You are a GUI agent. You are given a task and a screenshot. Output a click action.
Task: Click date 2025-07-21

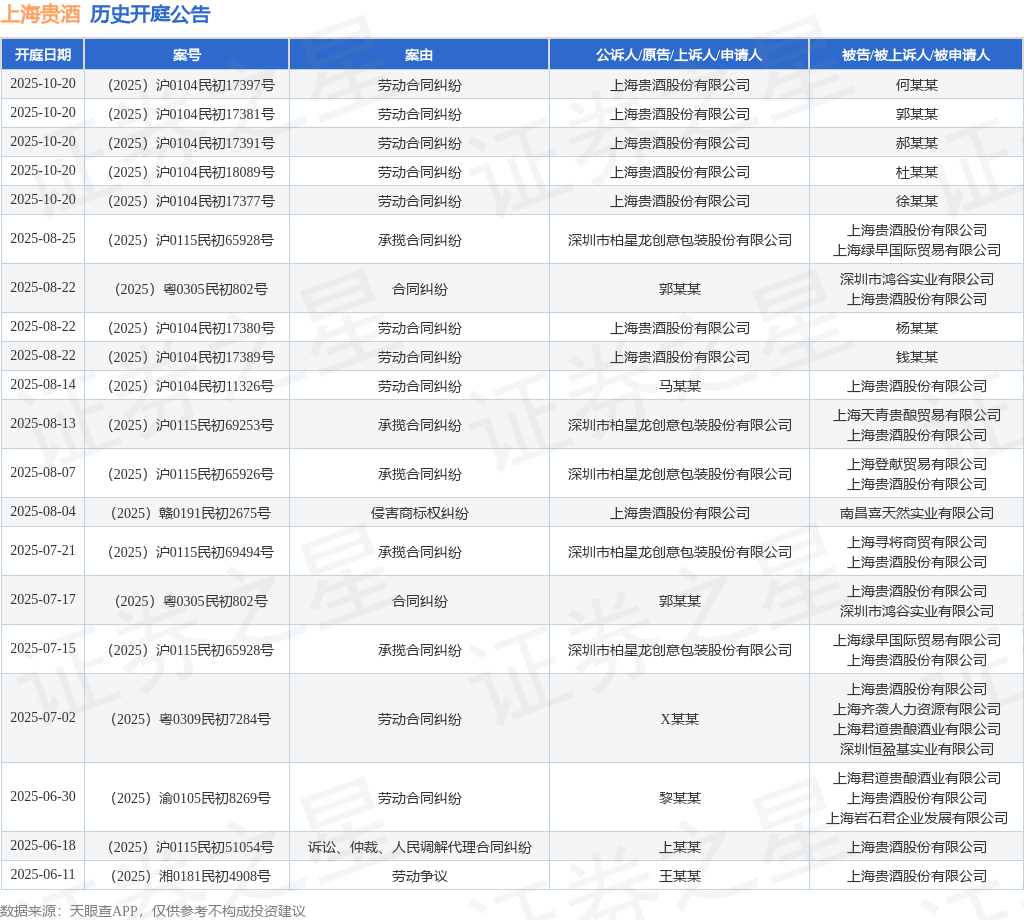[43, 550]
